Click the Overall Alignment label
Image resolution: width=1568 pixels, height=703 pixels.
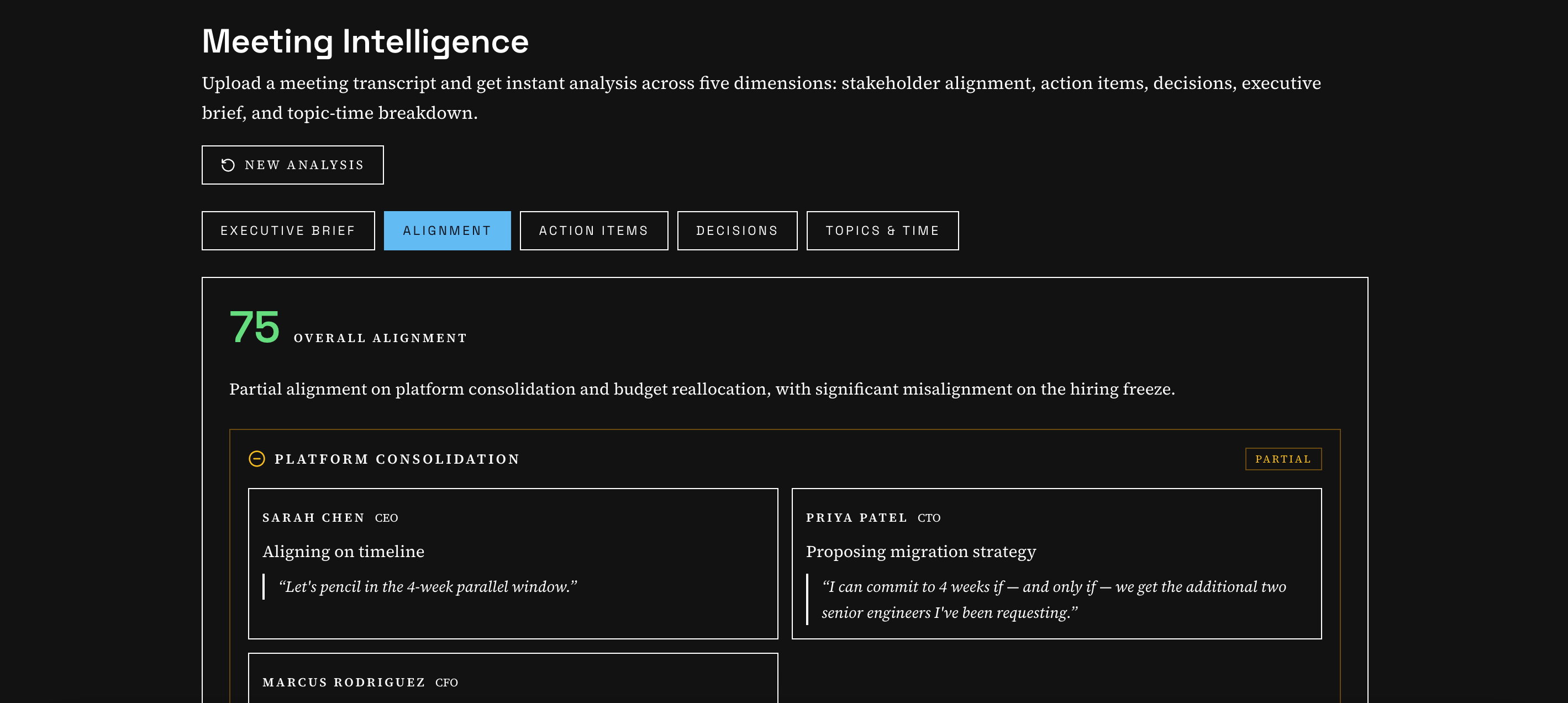pyautogui.click(x=380, y=338)
